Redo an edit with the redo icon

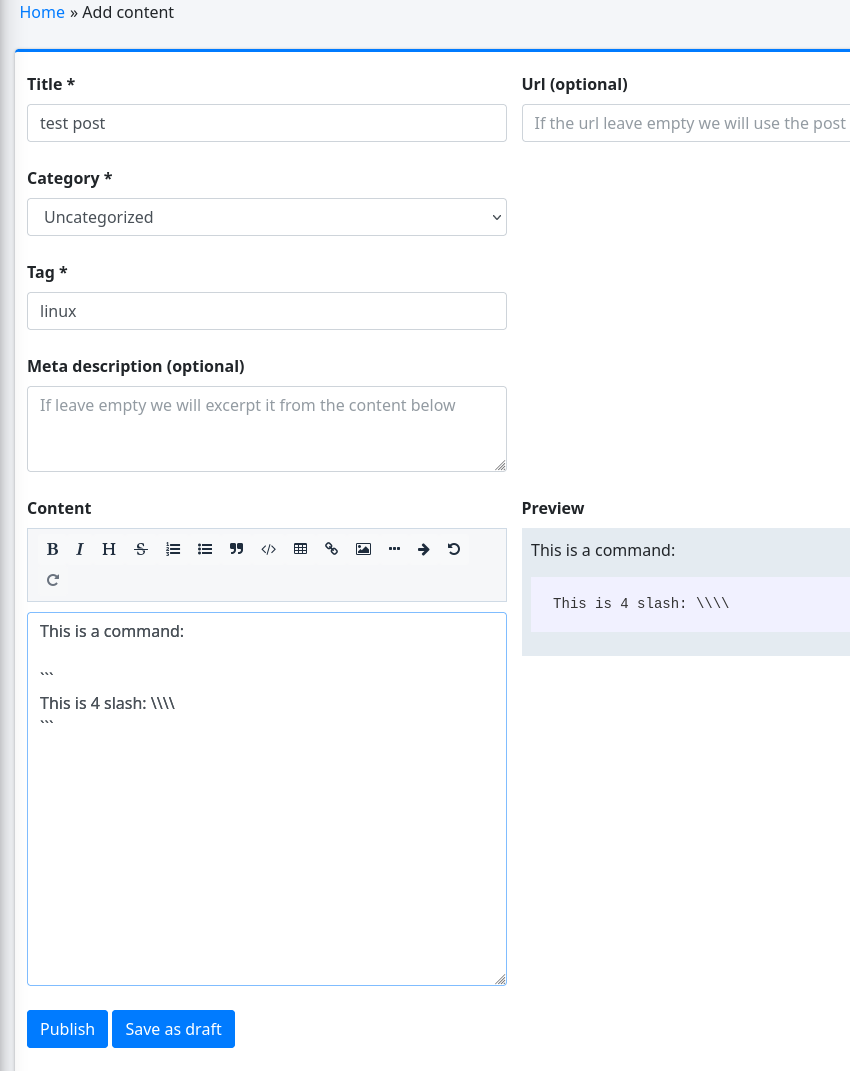coord(52,580)
